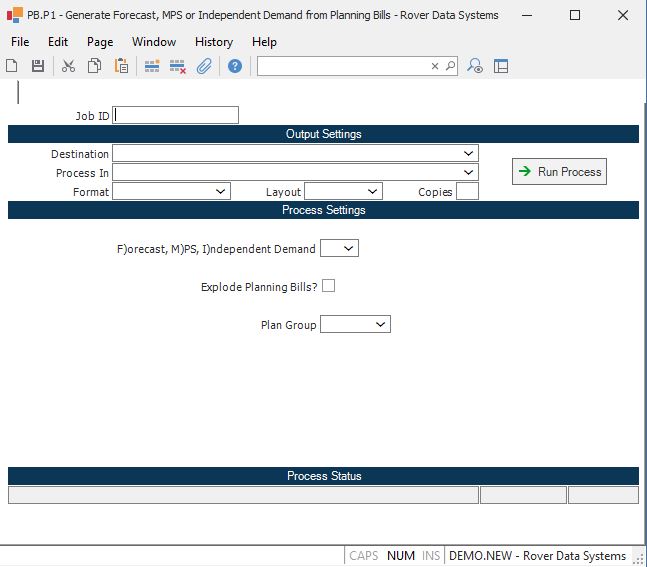
Task: Click the Cut scissors icon
Action: pyautogui.click(x=68, y=66)
